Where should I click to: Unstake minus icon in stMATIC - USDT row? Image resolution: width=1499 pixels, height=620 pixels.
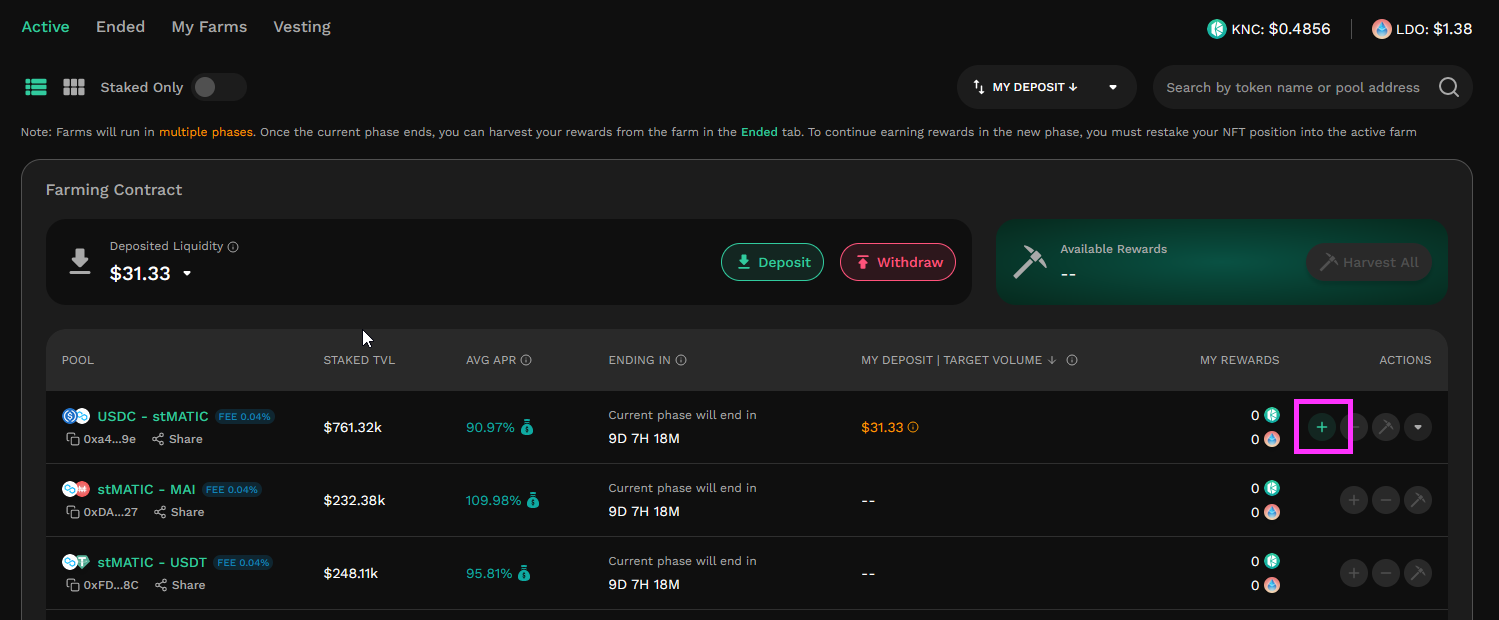click(1385, 573)
